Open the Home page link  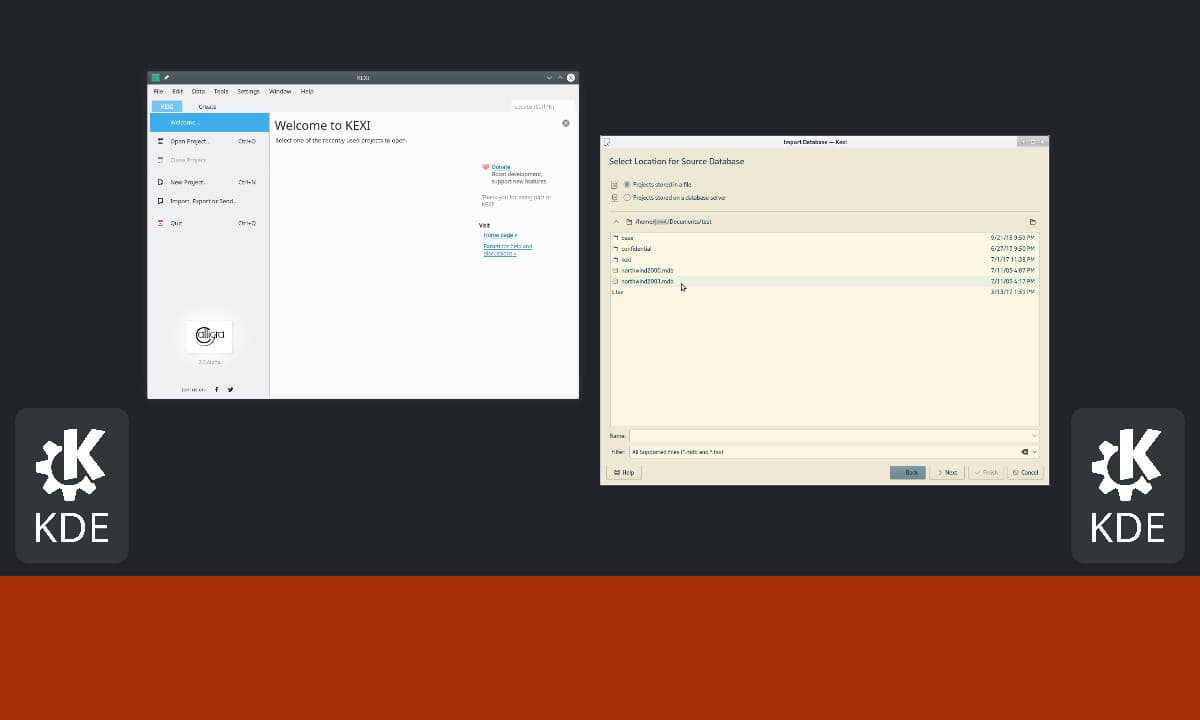click(x=500, y=235)
